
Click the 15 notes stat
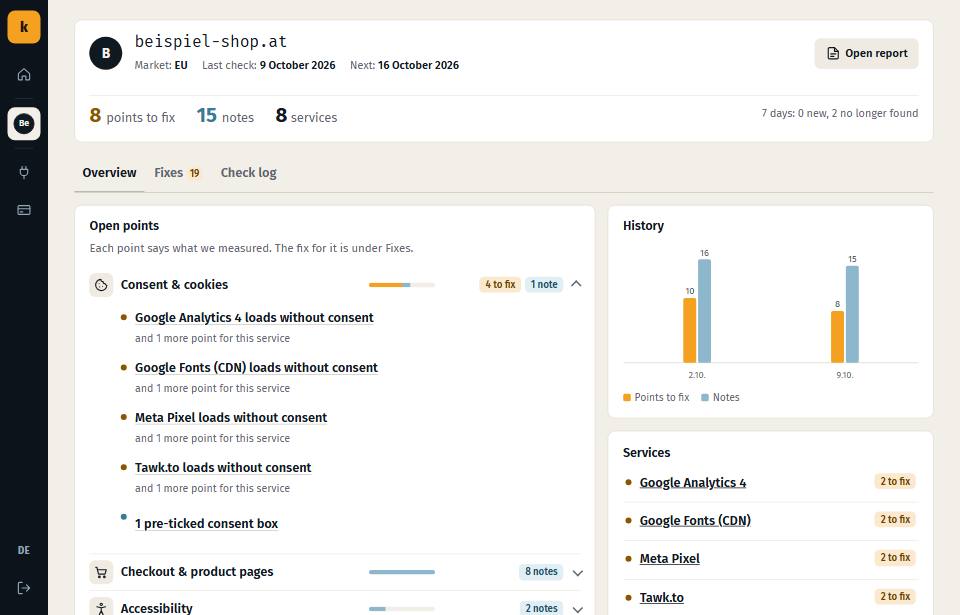click(x=225, y=116)
